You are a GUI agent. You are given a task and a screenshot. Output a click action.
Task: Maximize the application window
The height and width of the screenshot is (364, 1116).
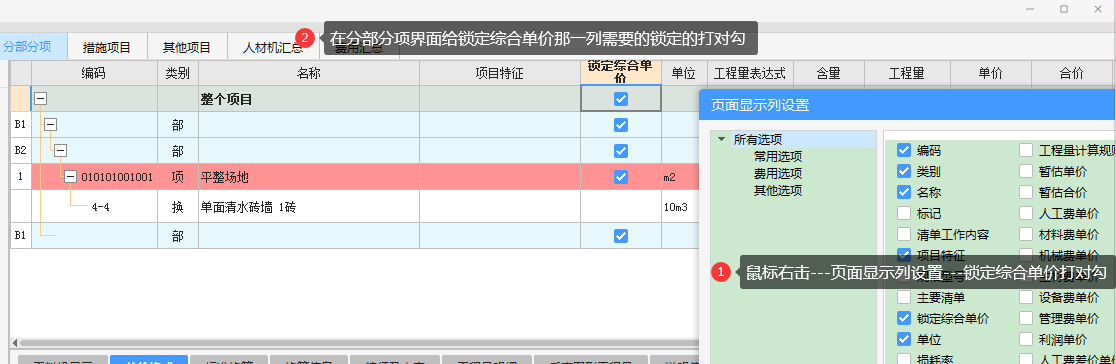point(1064,9)
